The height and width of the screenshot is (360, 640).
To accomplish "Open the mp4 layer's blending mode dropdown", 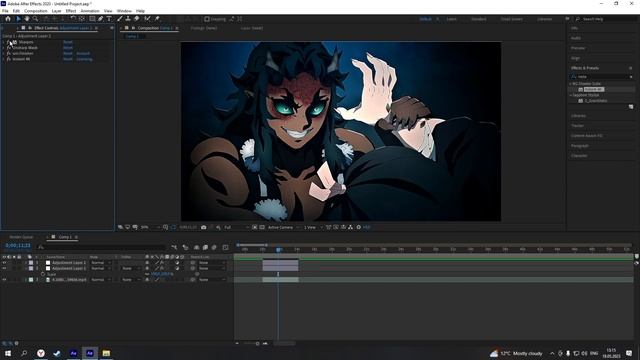I will click(100, 280).
